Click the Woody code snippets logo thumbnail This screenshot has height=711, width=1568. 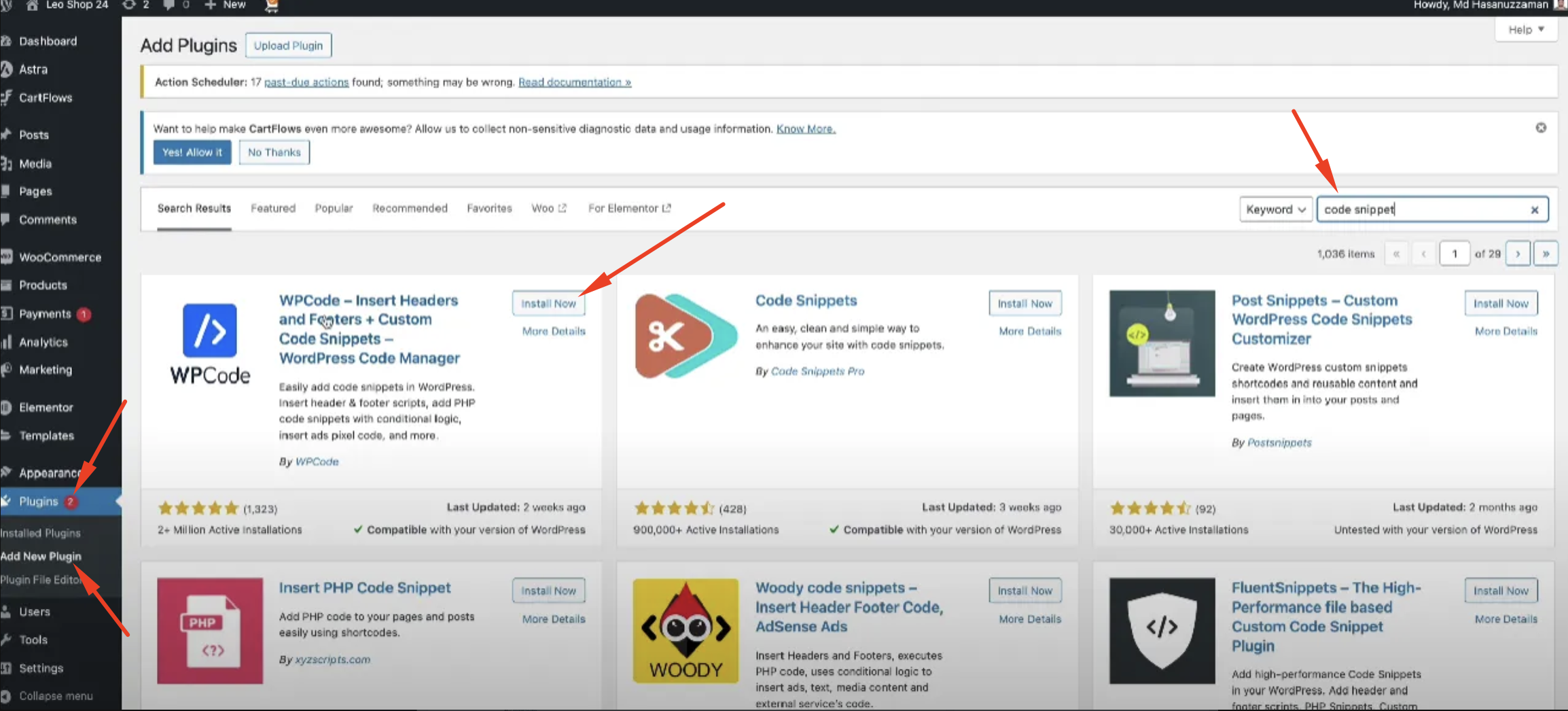(x=685, y=631)
